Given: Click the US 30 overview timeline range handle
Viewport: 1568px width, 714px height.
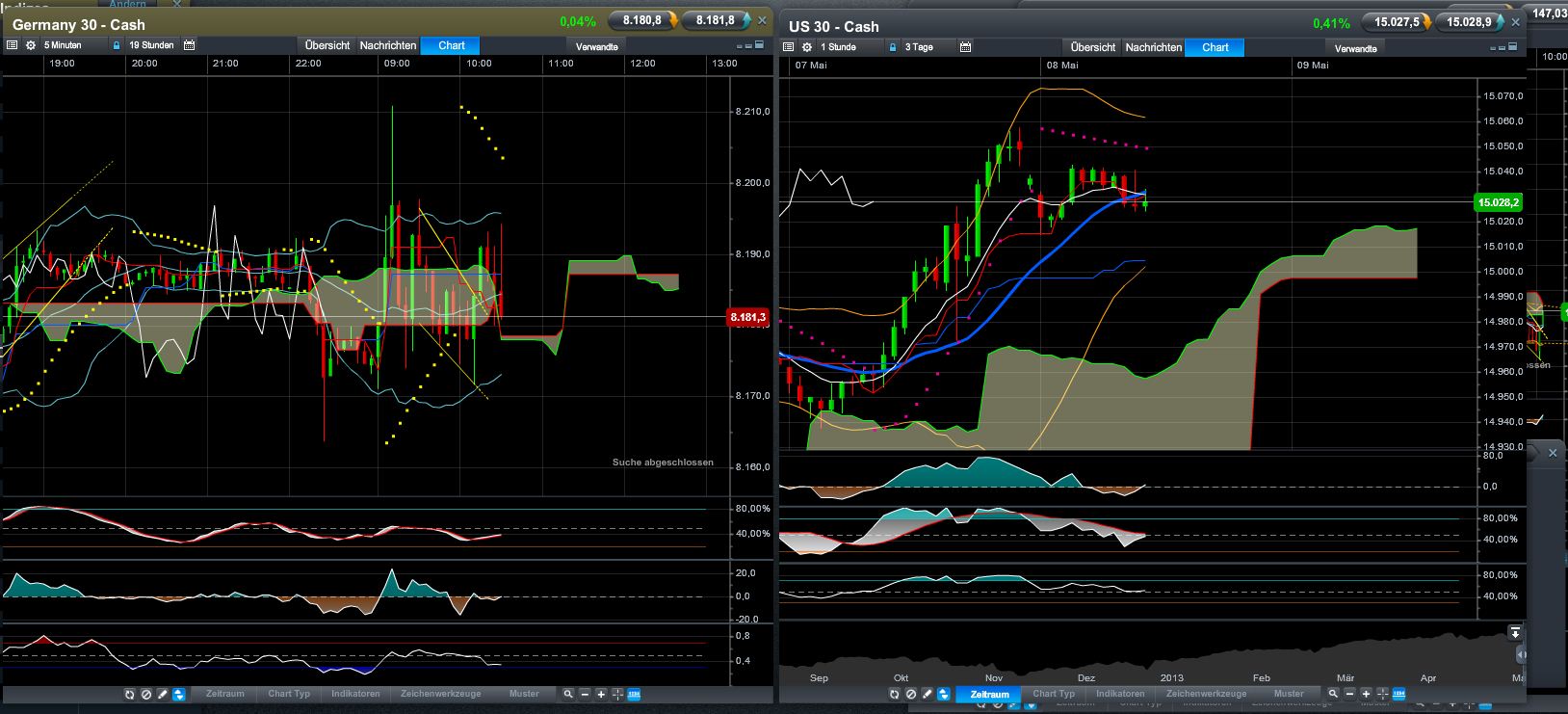Looking at the screenshot, I should pos(1521,655).
